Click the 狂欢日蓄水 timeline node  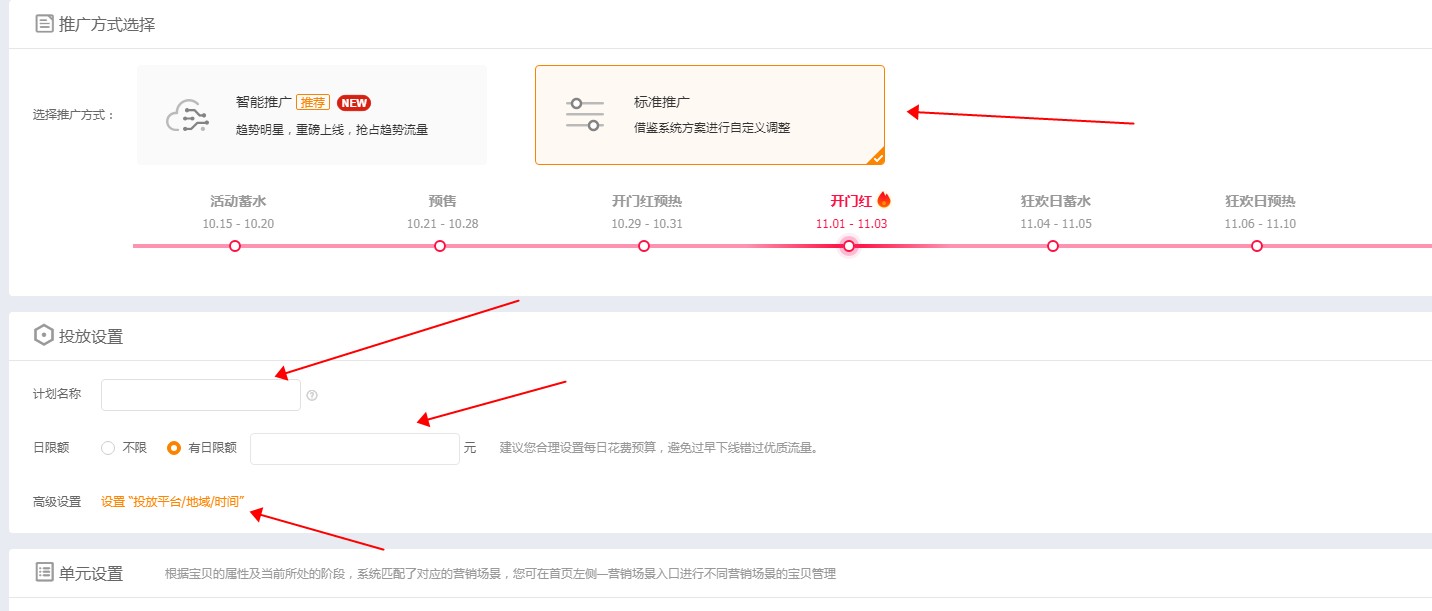tap(1052, 244)
